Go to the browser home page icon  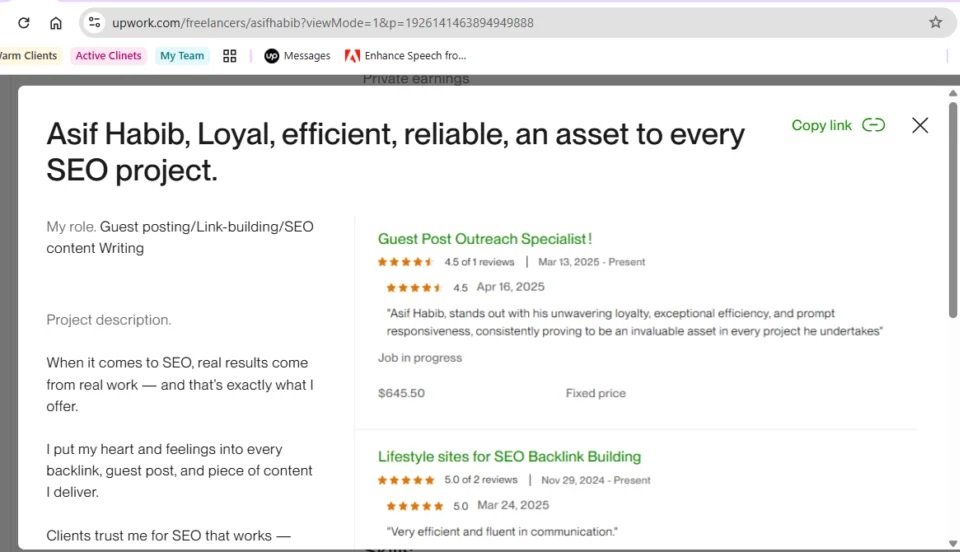(56, 23)
